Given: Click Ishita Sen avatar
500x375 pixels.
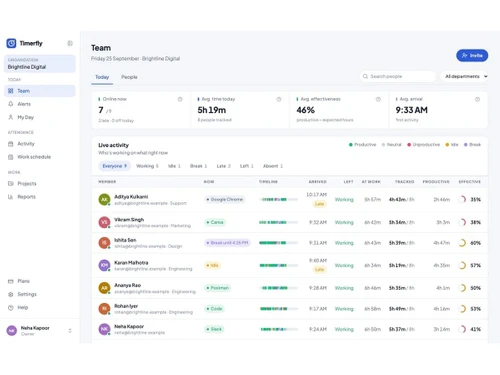Looking at the screenshot, I should point(104,243).
